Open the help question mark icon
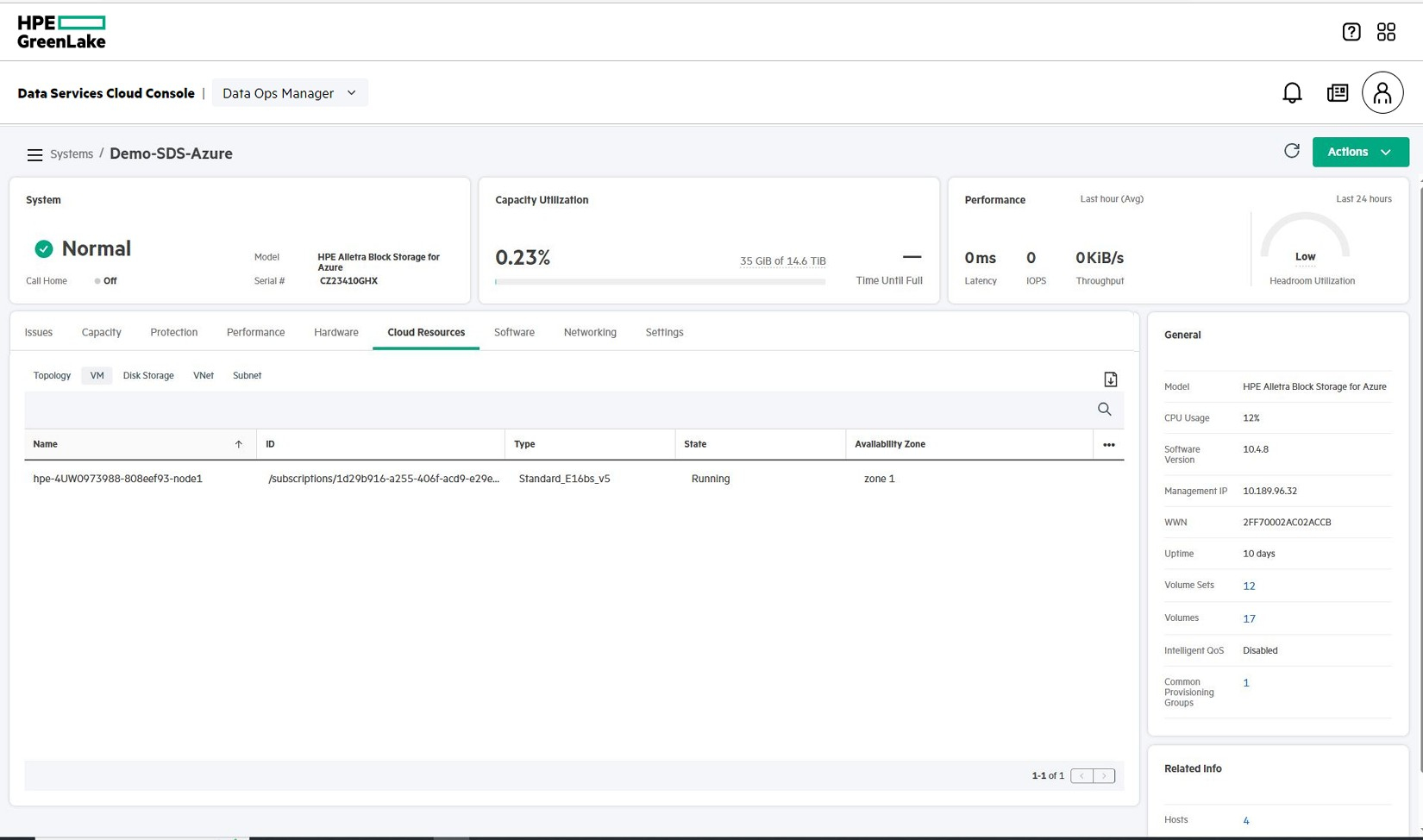The width and height of the screenshot is (1423, 840). pos(1351,32)
